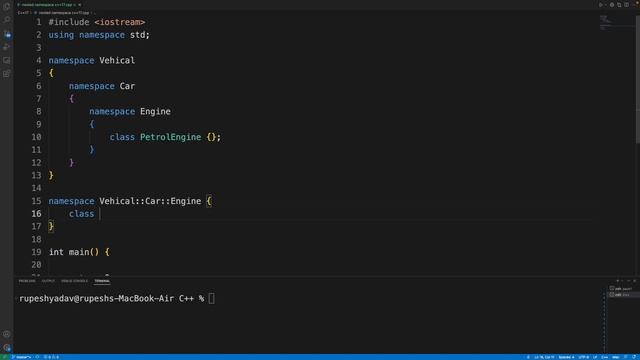The width and height of the screenshot is (640, 360).
Task: Click 'PetrolEngine' class name on line 10
Action: click(171, 137)
